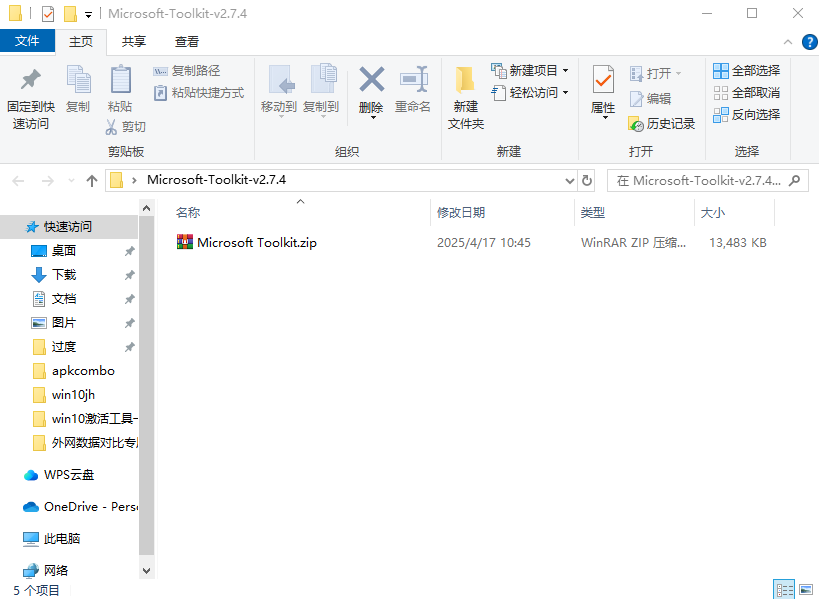Select the Microsoft Toolkit.zip file
This screenshot has height=599, width=819.
(x=256, y=242)
